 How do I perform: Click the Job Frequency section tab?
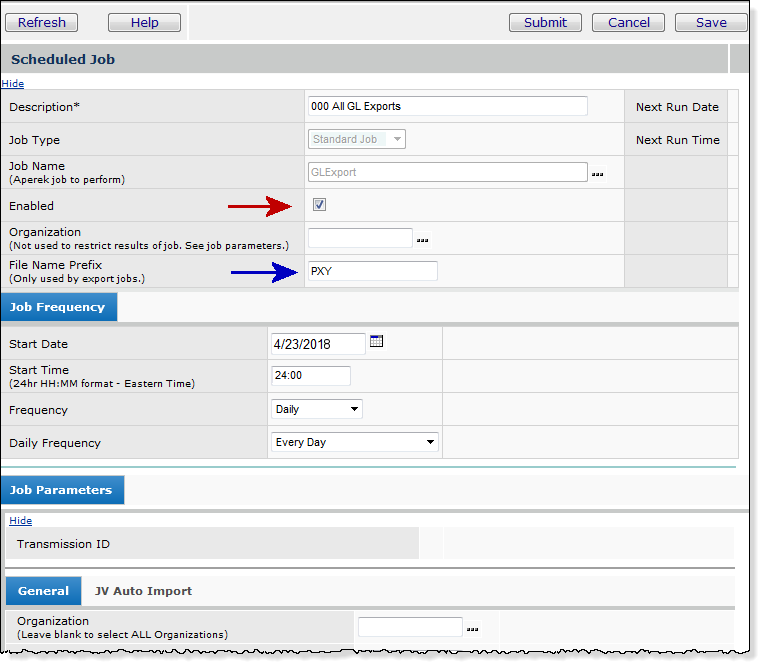(x=58, y=307)
